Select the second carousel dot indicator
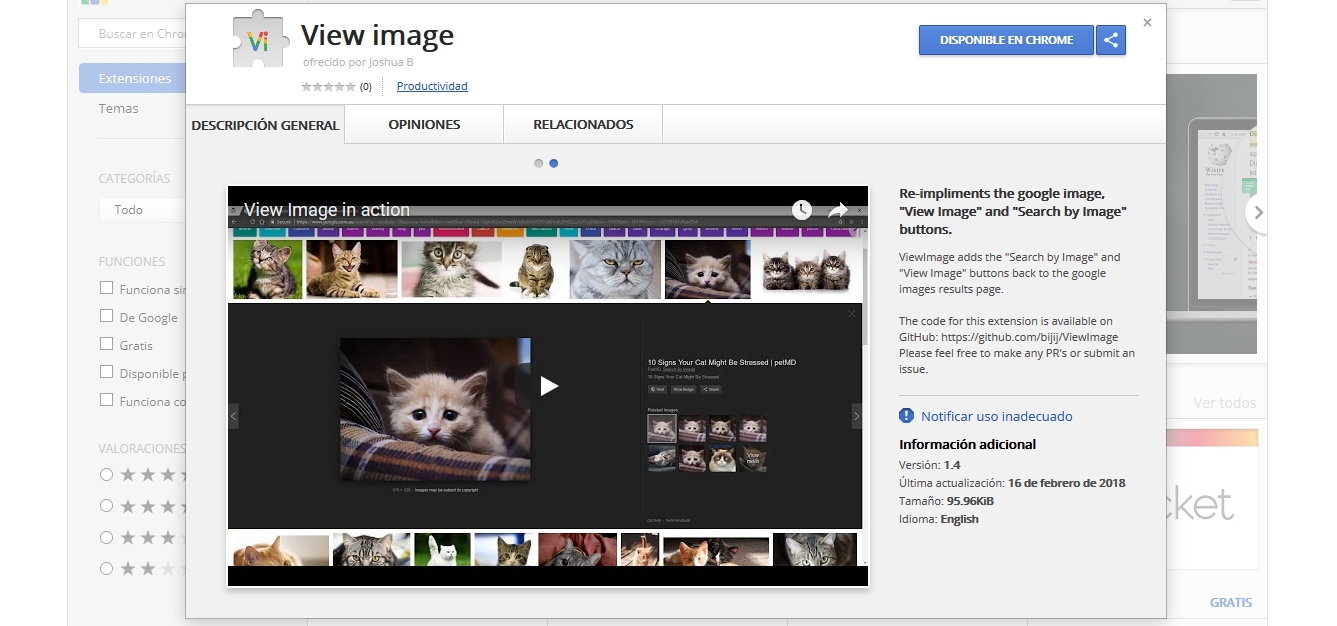The height and width of the screenshot is (626, 1337). tap(554, 163)
